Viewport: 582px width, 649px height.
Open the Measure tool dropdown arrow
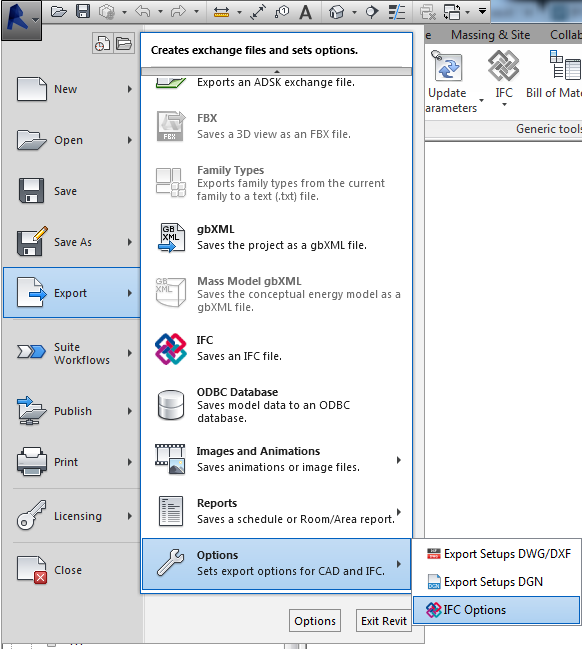[239, 12]
